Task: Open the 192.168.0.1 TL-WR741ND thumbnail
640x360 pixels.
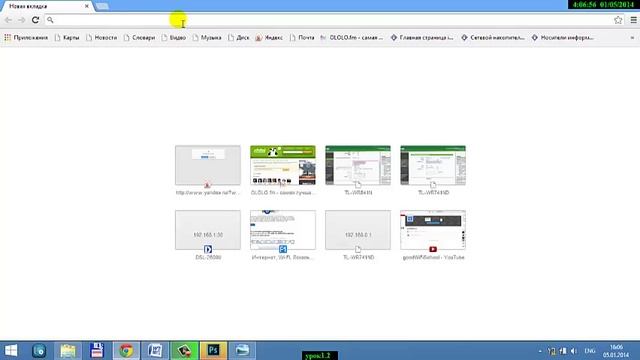Action: 358,230
